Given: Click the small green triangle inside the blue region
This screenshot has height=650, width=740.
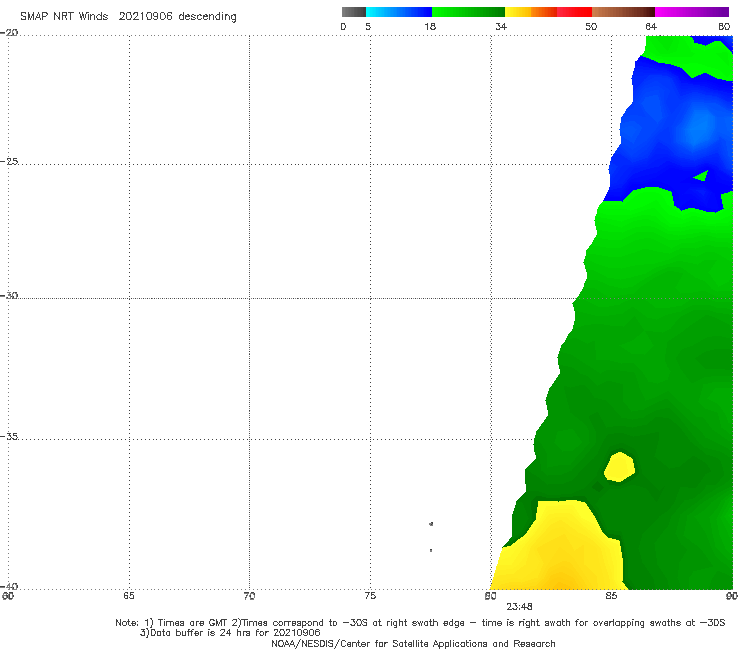Looking at the screenshot, I should click(702, 176).
